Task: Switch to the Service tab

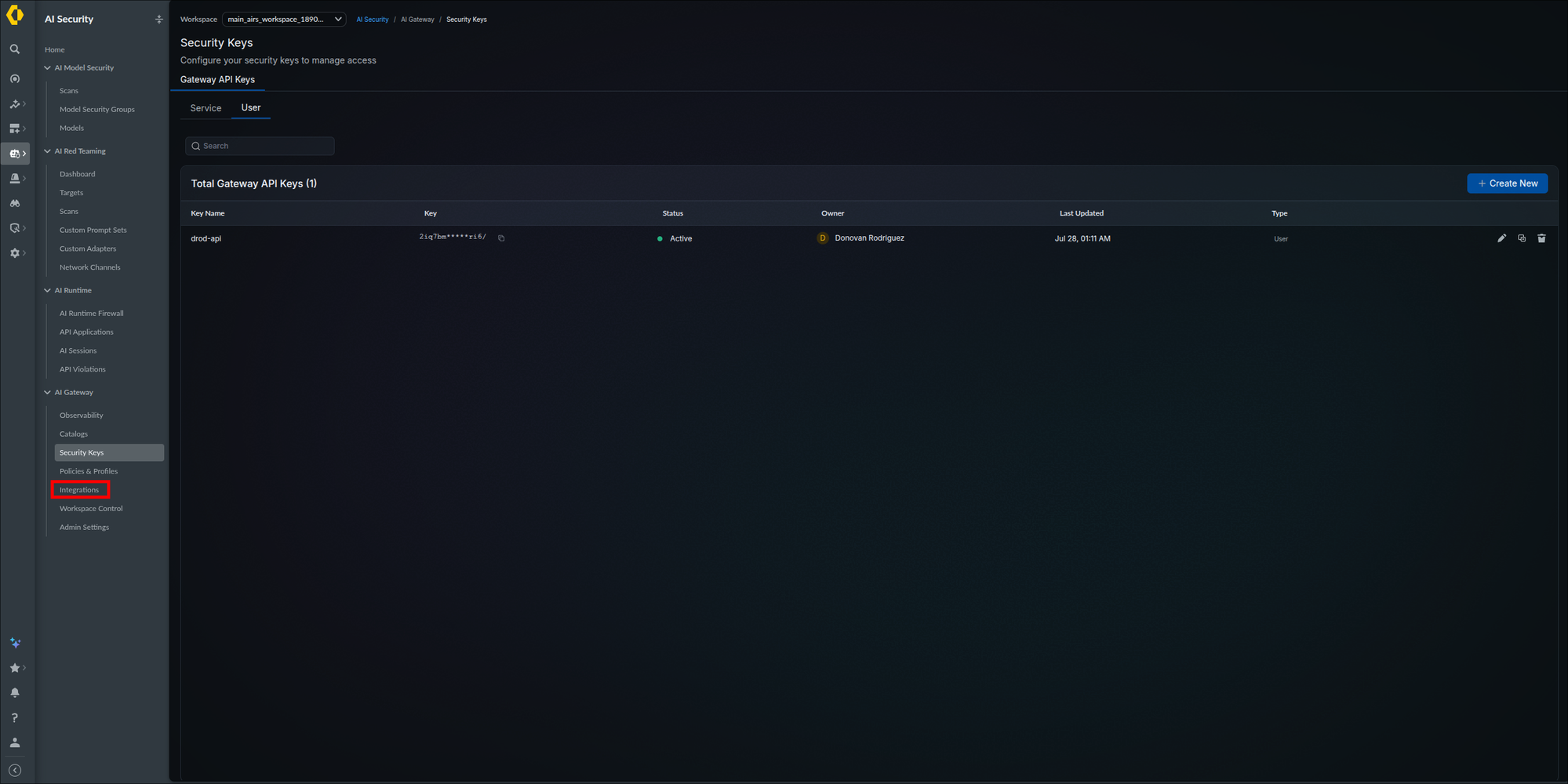Action: pyautogui.click(x=206, y=108)
